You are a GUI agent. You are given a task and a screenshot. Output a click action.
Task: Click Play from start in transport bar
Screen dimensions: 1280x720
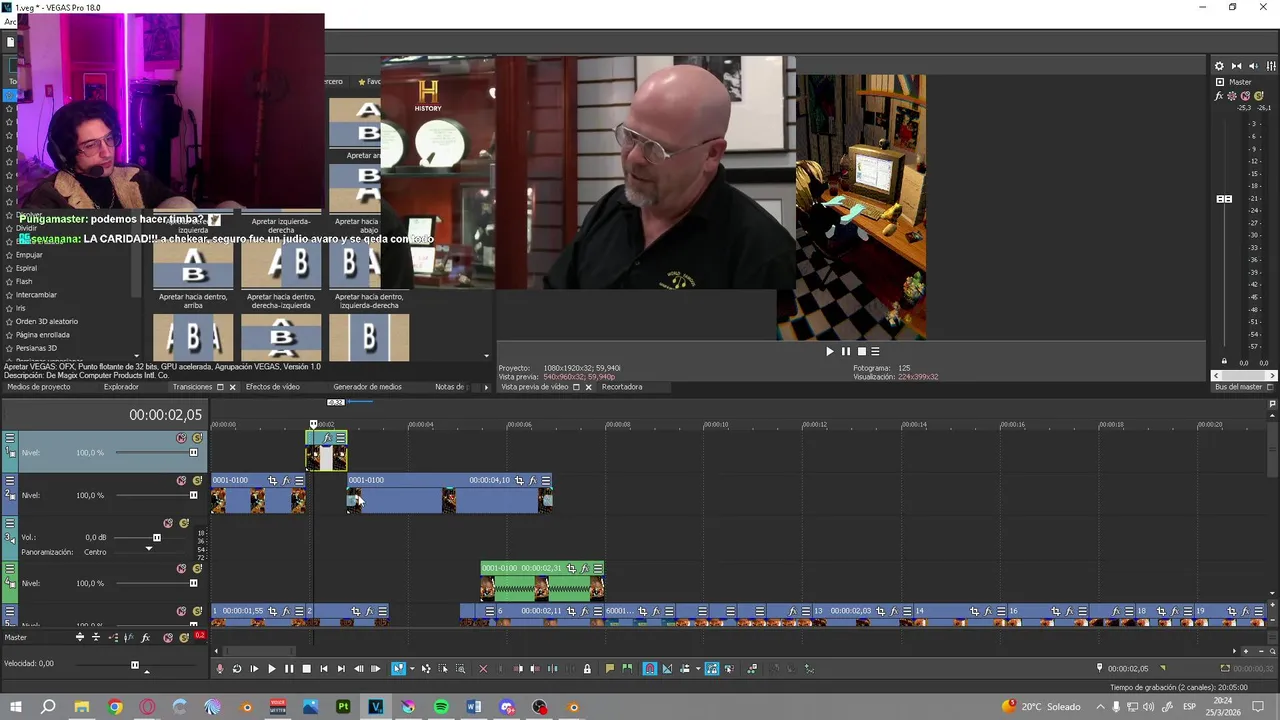click(254, 669)
